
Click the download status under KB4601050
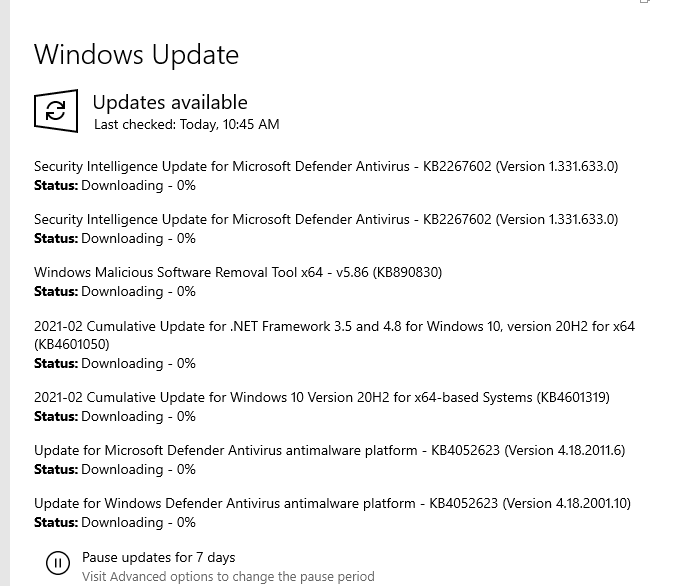pos(115,363)
